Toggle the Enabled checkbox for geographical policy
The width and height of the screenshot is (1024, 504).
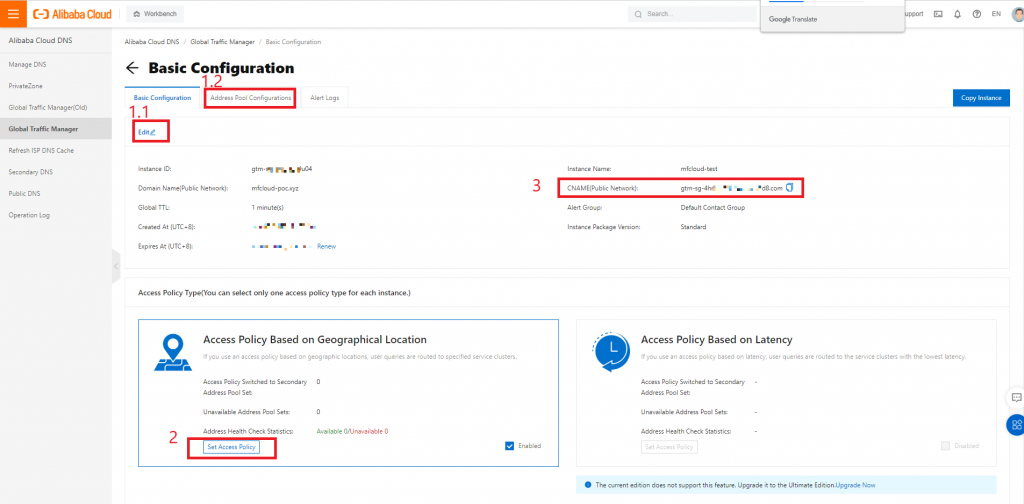509,446
